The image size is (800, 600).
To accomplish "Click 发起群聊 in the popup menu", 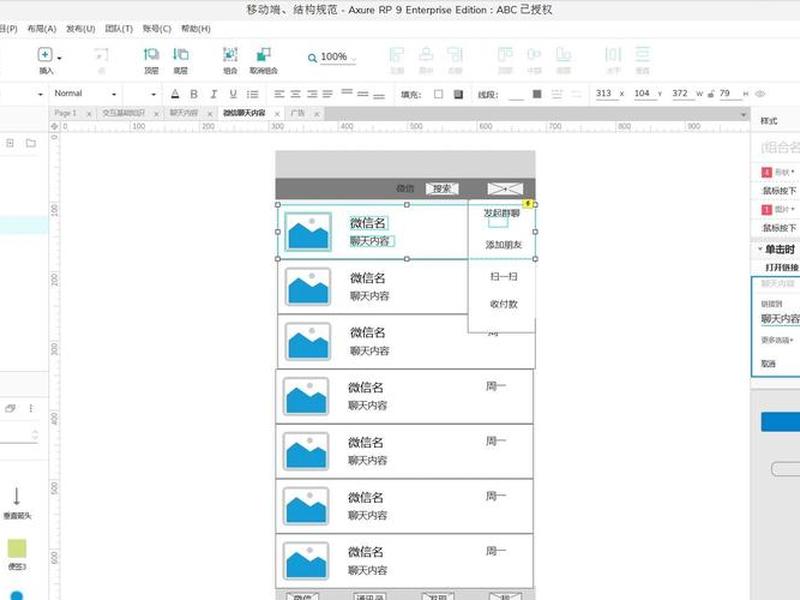I will pos(502,213).
